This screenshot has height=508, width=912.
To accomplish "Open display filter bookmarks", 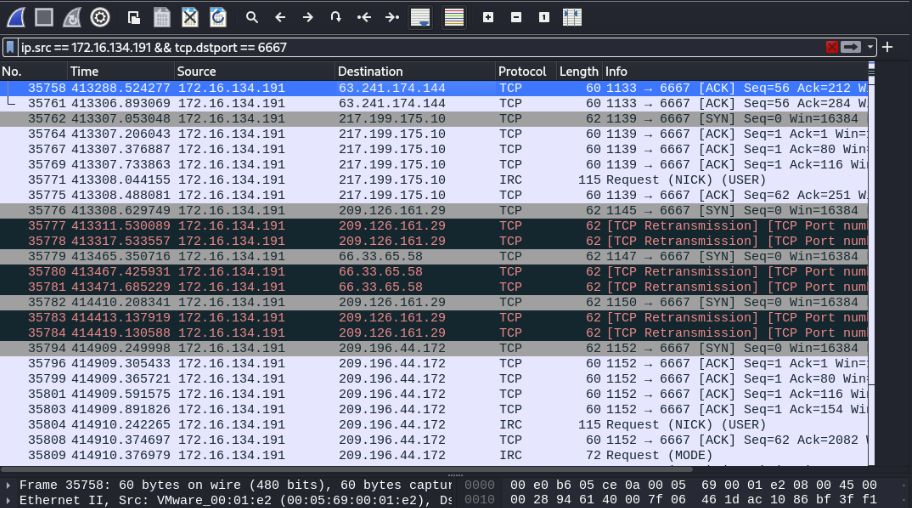I will [x=10, y=47].
